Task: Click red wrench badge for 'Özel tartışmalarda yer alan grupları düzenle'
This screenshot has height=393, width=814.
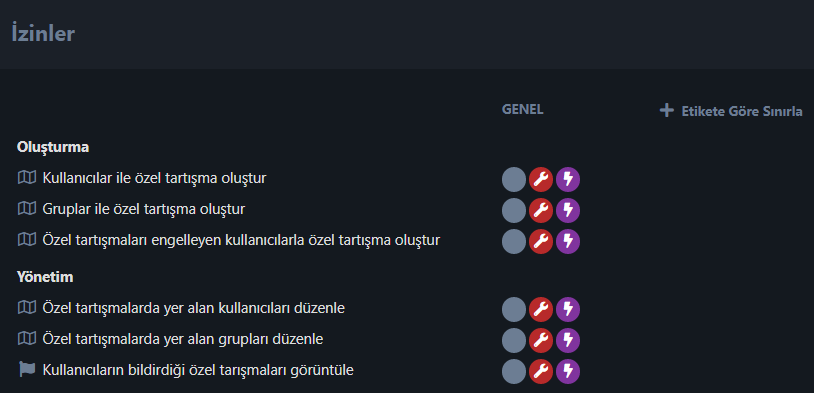Action: pyautogui.click(x=541, y=341)
